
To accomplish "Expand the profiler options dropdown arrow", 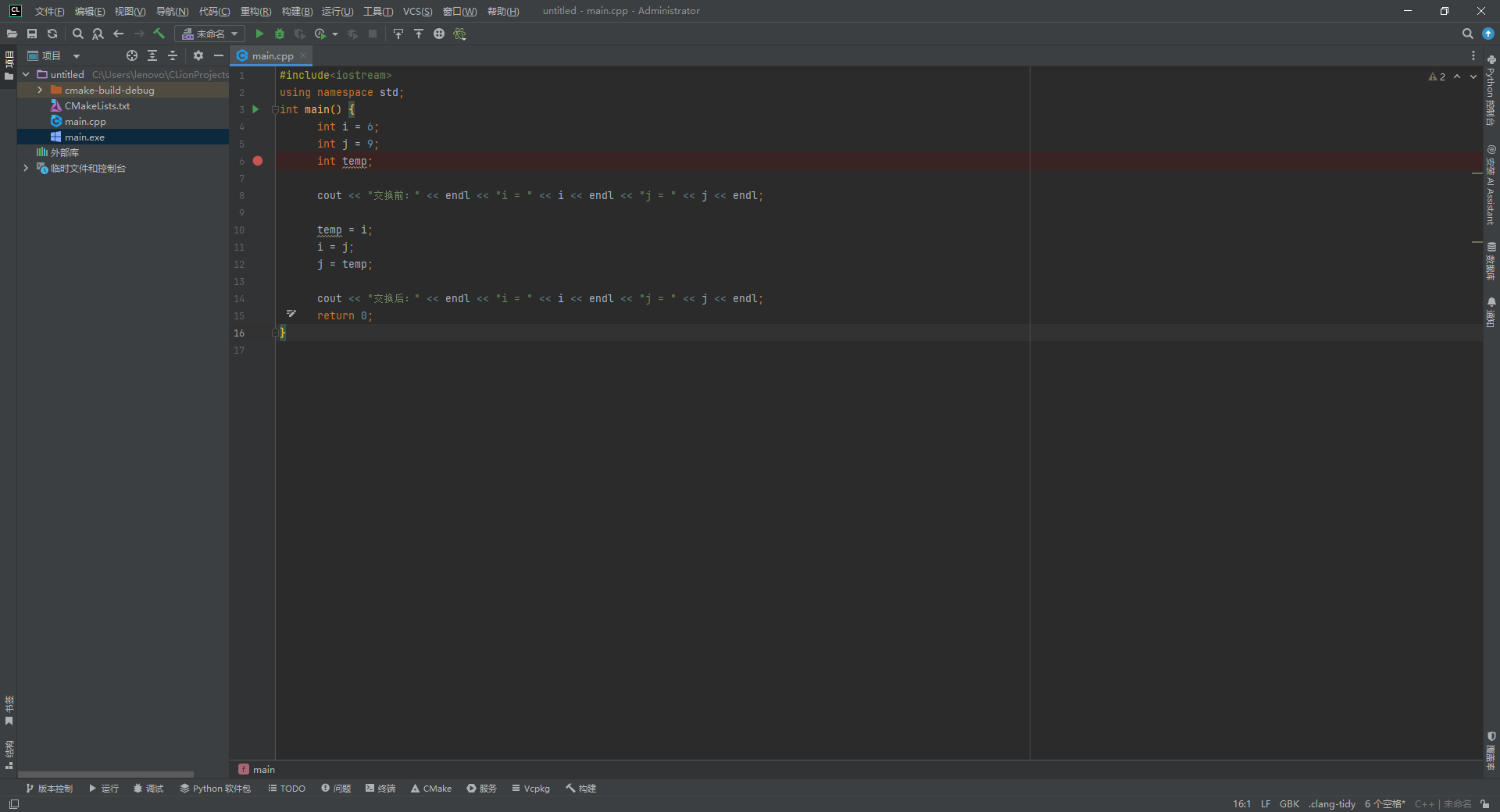I will 335,34.
